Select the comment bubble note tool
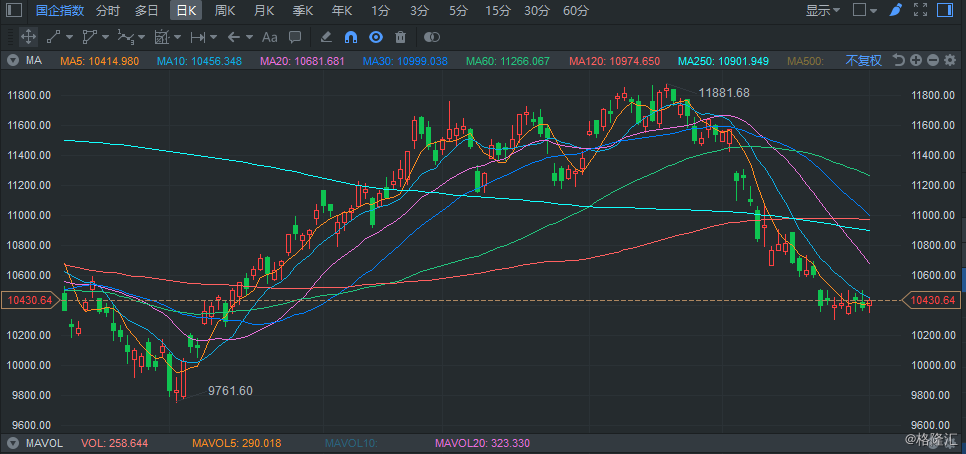The image size is (966, 454). click(x=295, y=37)
